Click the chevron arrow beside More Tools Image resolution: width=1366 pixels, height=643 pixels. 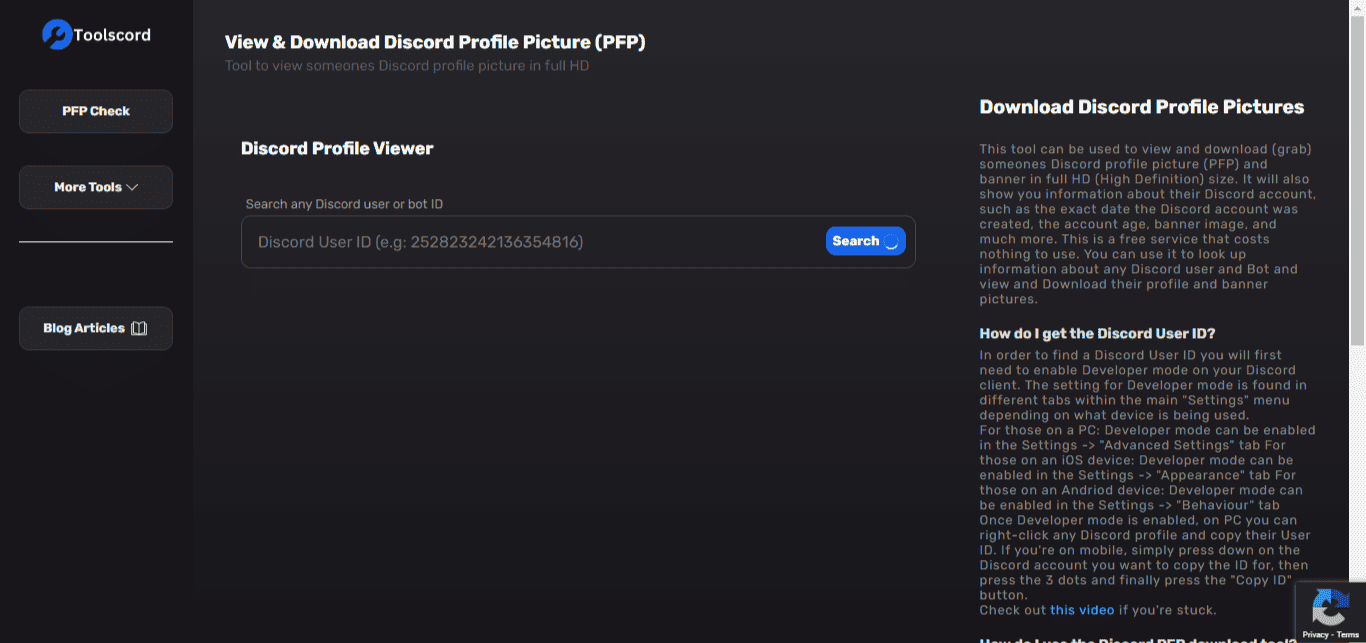tap(132, 187)
